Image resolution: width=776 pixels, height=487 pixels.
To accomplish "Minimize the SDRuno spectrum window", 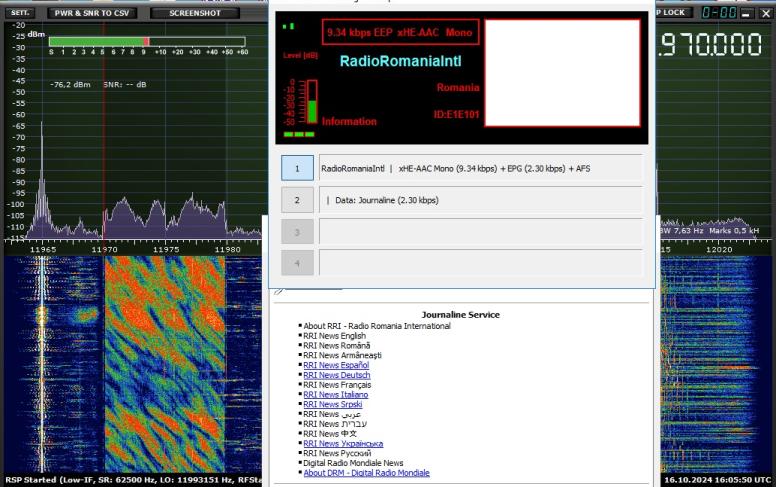I will [x=747, y=13].
